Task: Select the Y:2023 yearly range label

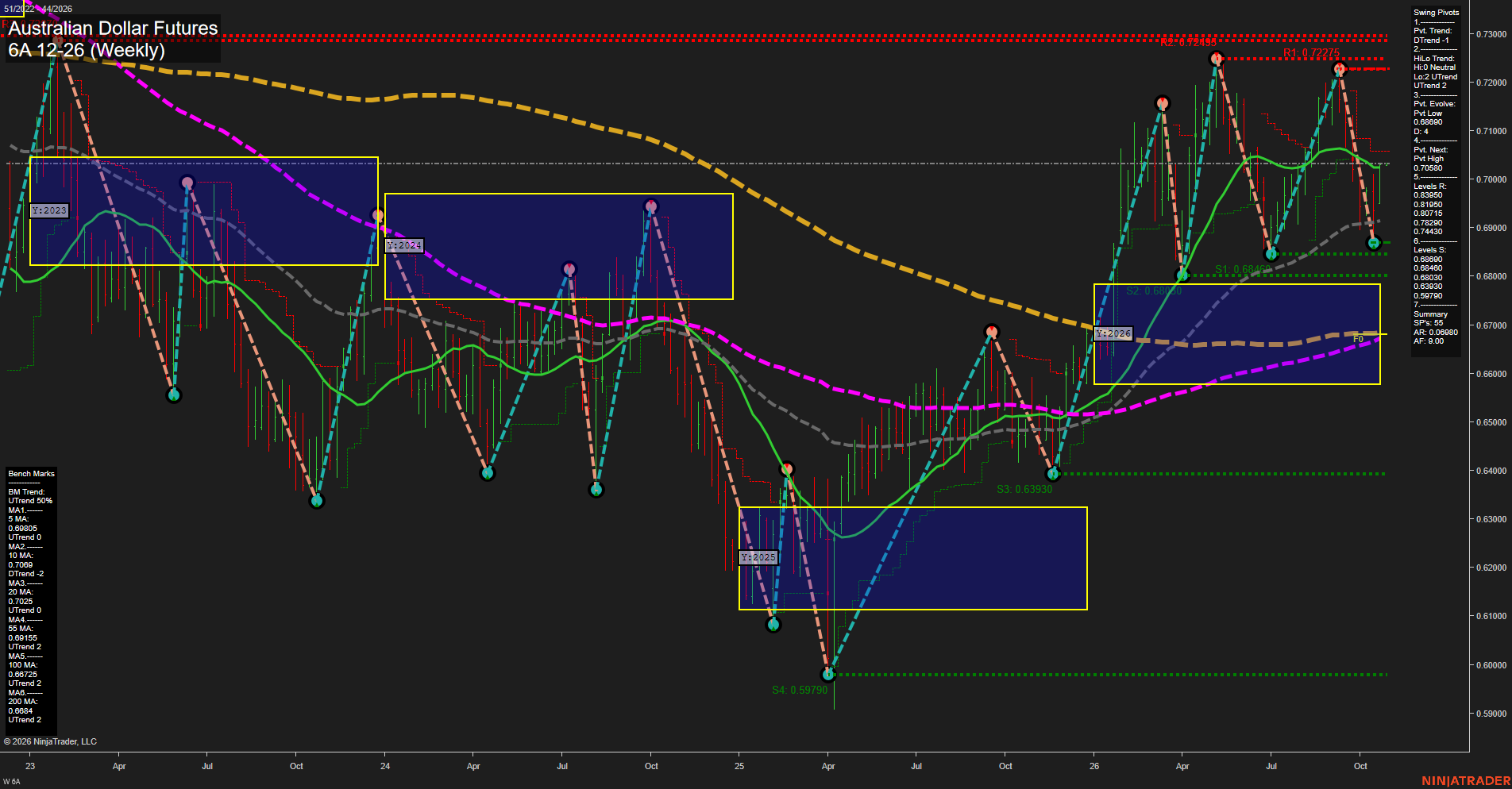Action: 49,210
